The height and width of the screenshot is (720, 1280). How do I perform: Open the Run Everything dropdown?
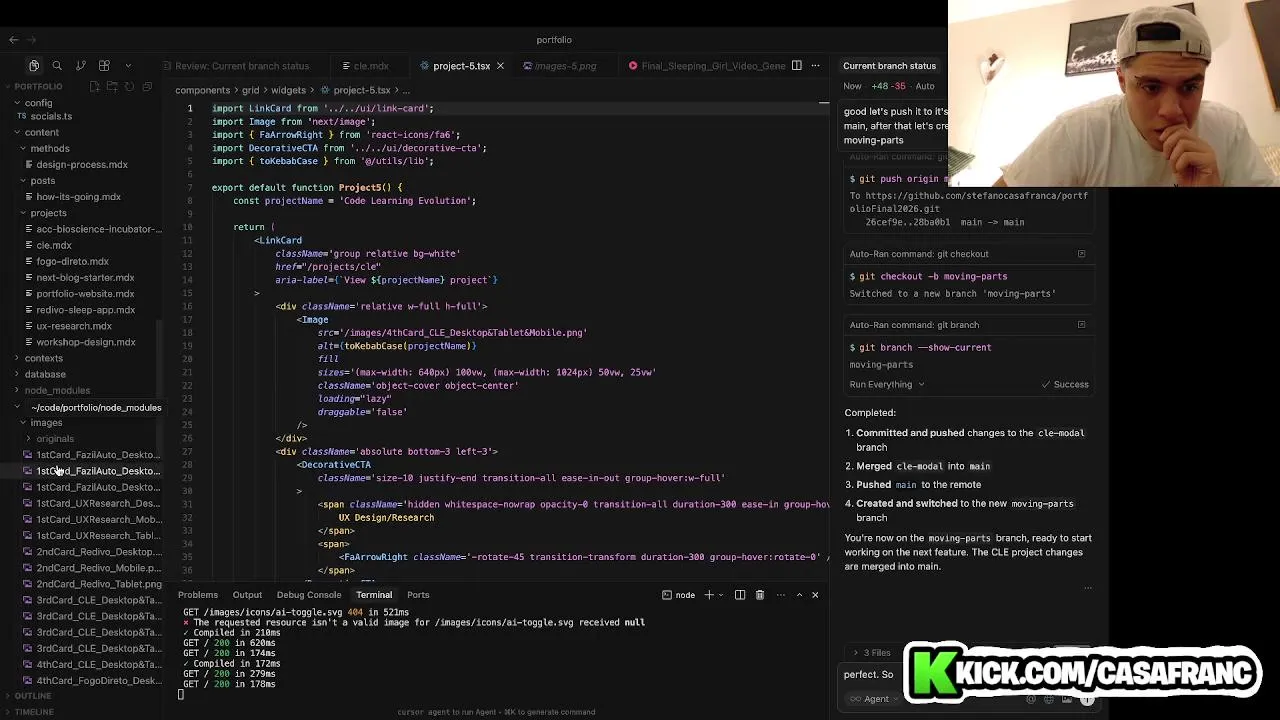tap(887, 385)
